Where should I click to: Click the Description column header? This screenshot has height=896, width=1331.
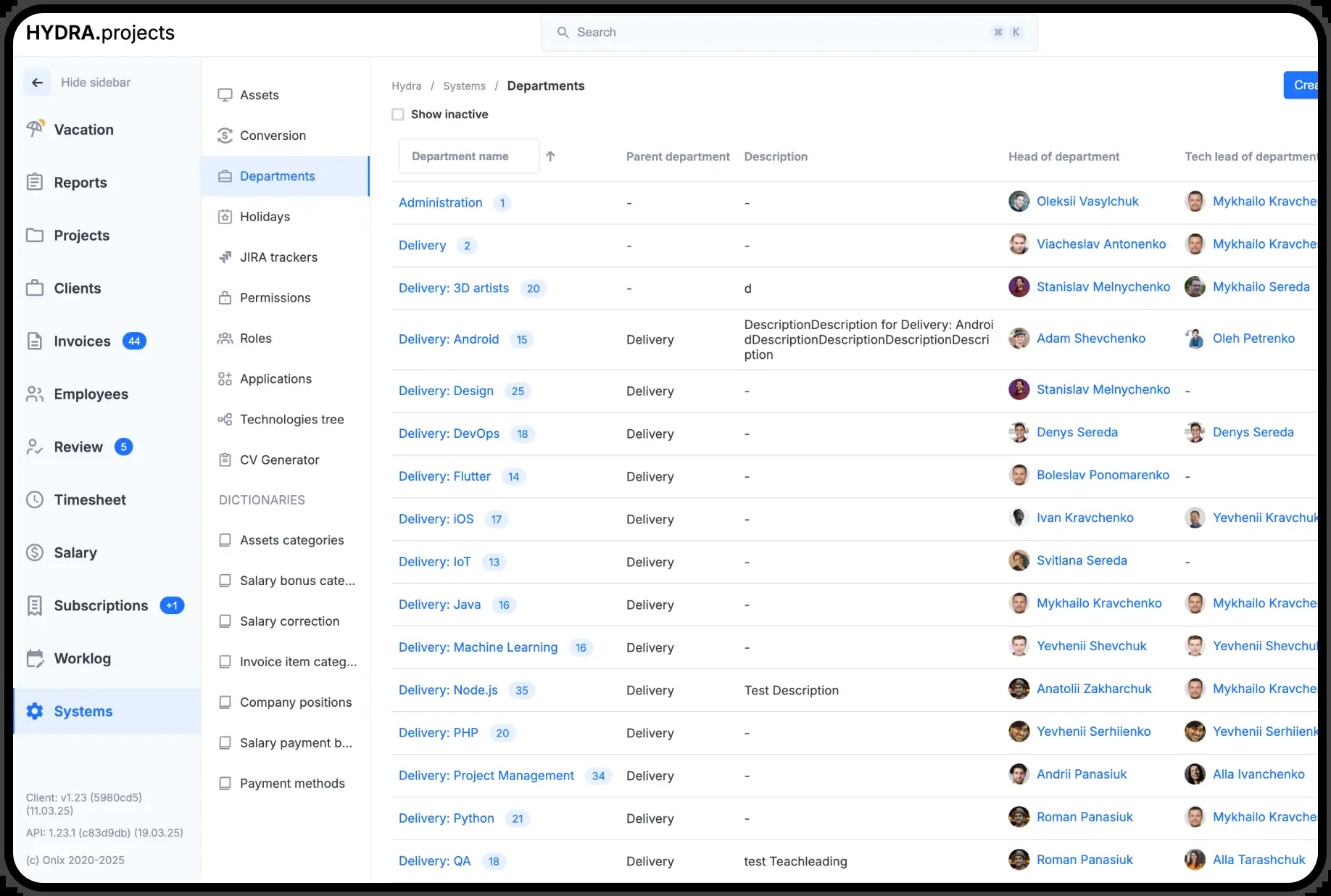point(776,157)
